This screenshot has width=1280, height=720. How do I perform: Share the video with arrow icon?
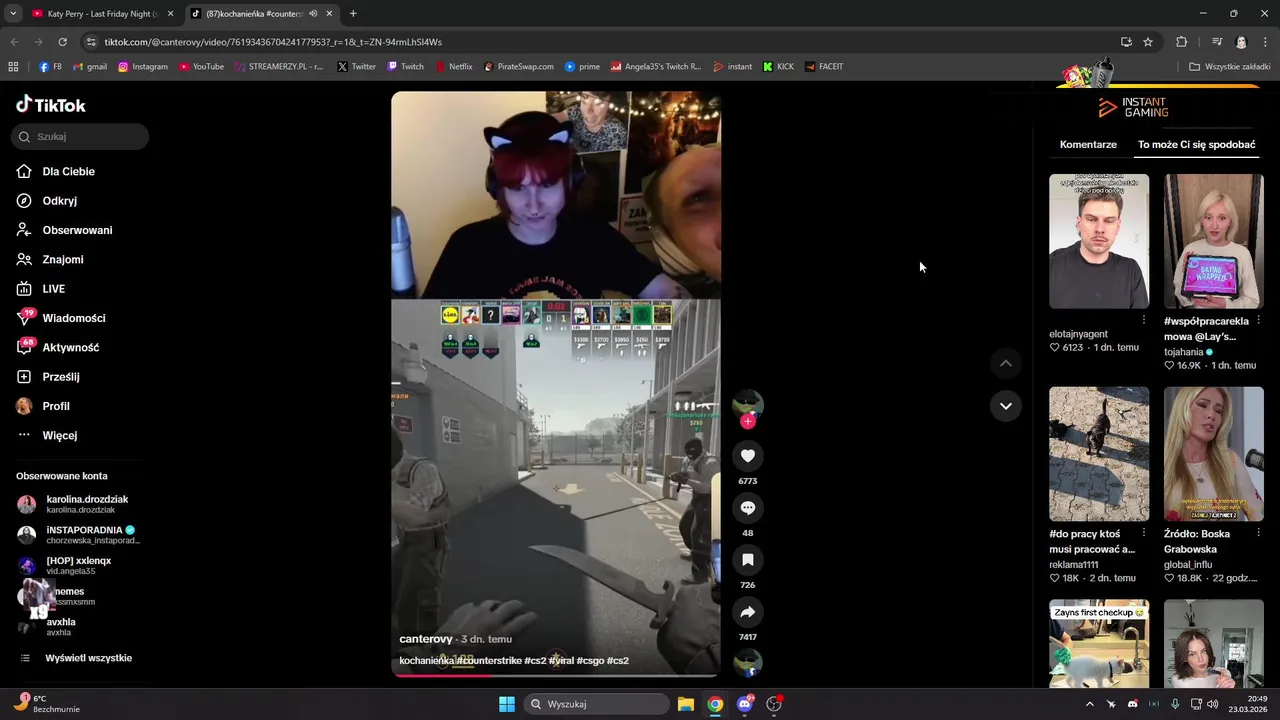[747, 612]
